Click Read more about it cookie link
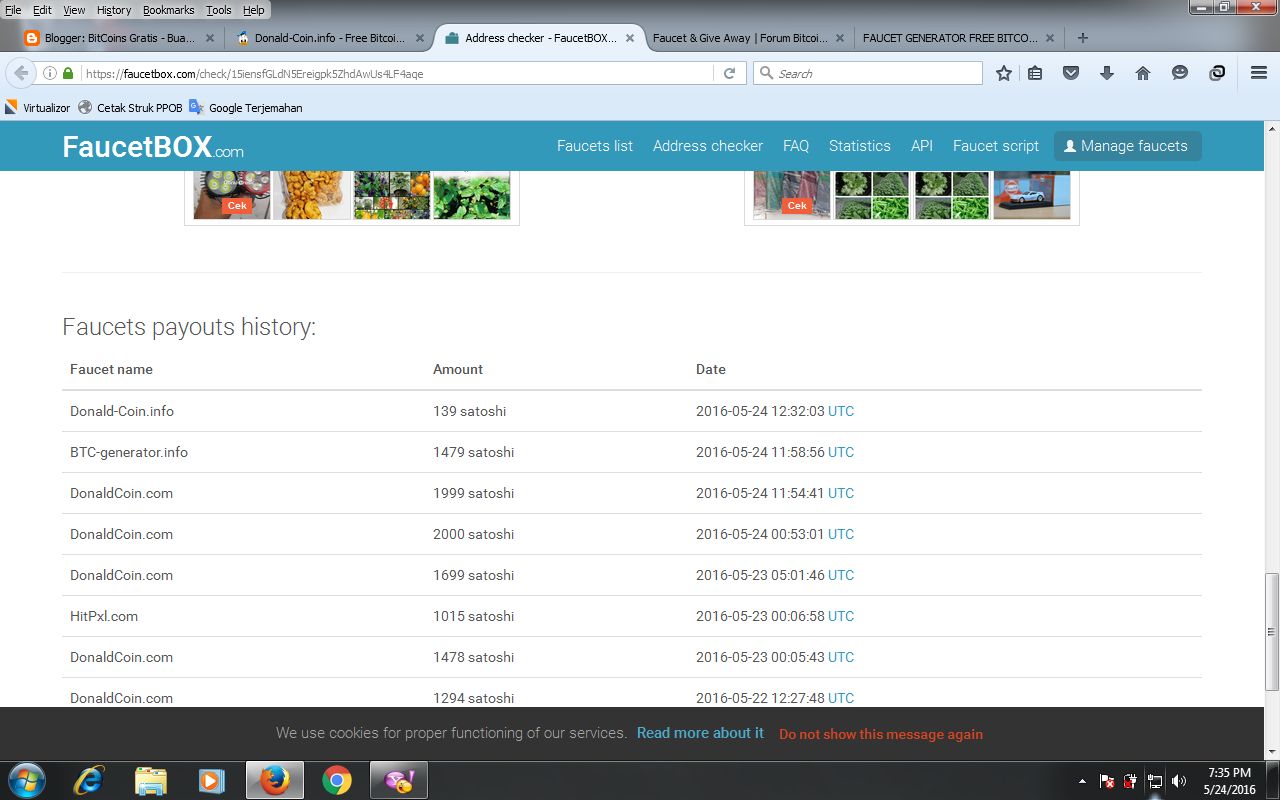The height and width of the screenshot is (800, 1280). pyautogui.click(x=700, y=733)
